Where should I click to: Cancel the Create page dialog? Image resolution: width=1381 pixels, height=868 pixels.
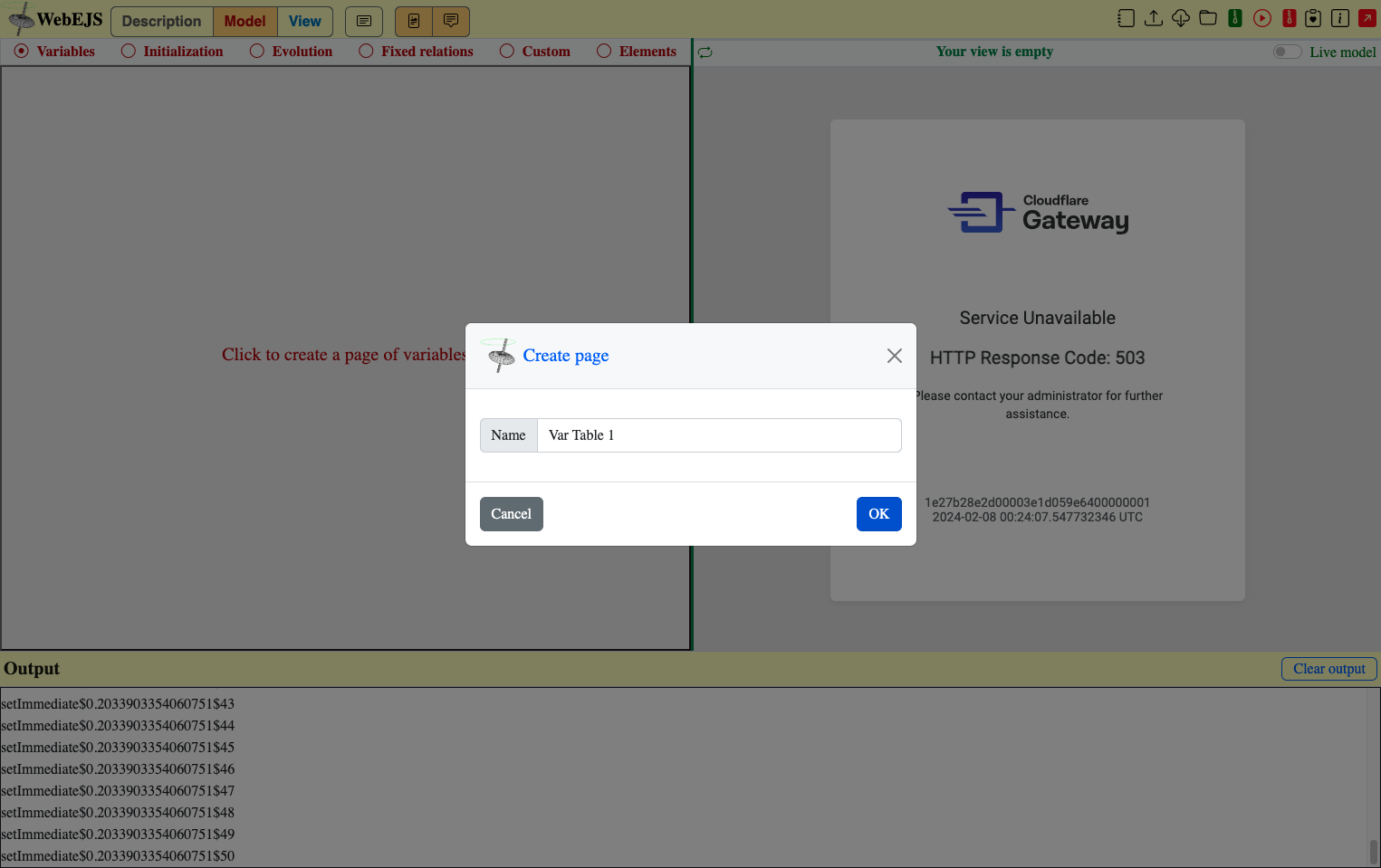(512, 514)
